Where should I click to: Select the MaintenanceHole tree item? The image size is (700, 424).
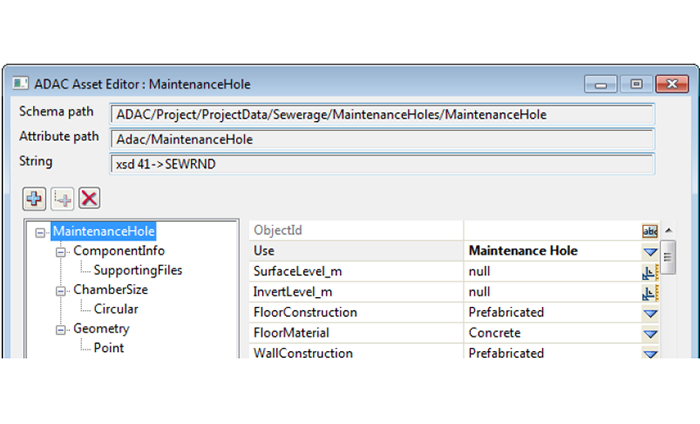click(104, 231)
